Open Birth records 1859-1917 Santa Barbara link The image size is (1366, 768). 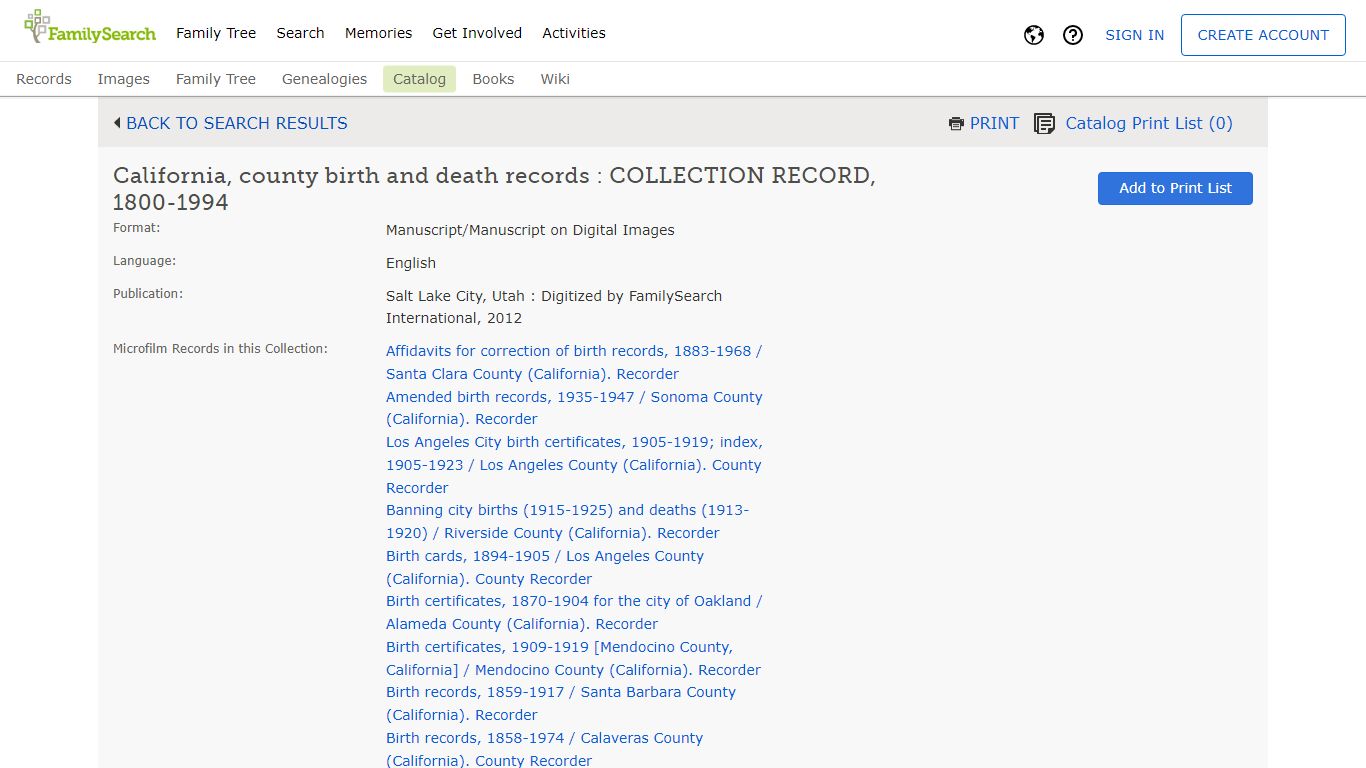561,703
